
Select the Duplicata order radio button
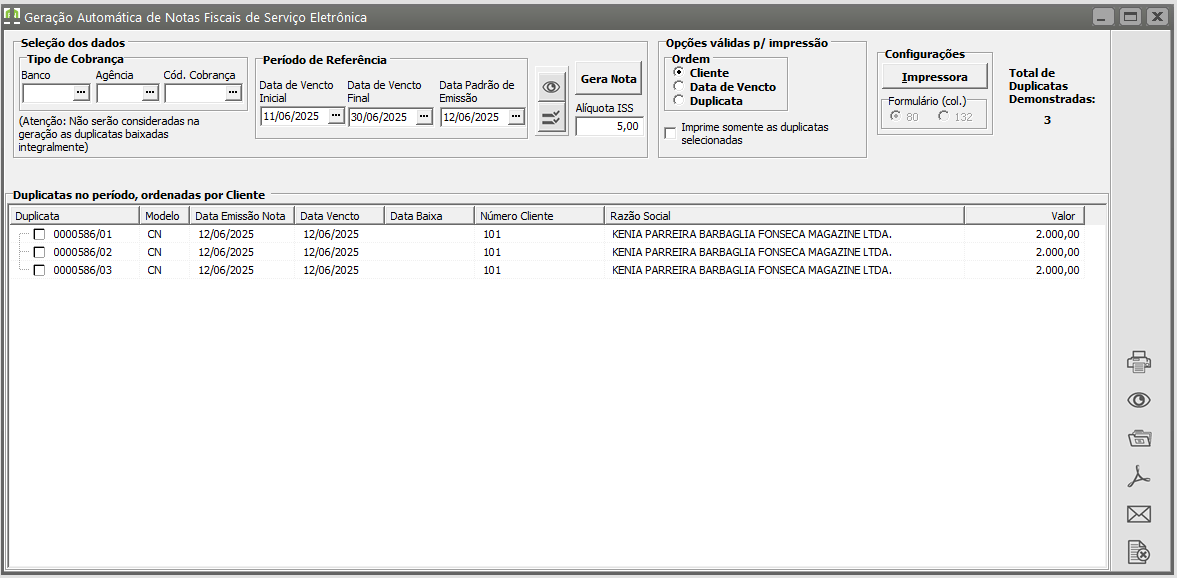[x=679, y=100]
